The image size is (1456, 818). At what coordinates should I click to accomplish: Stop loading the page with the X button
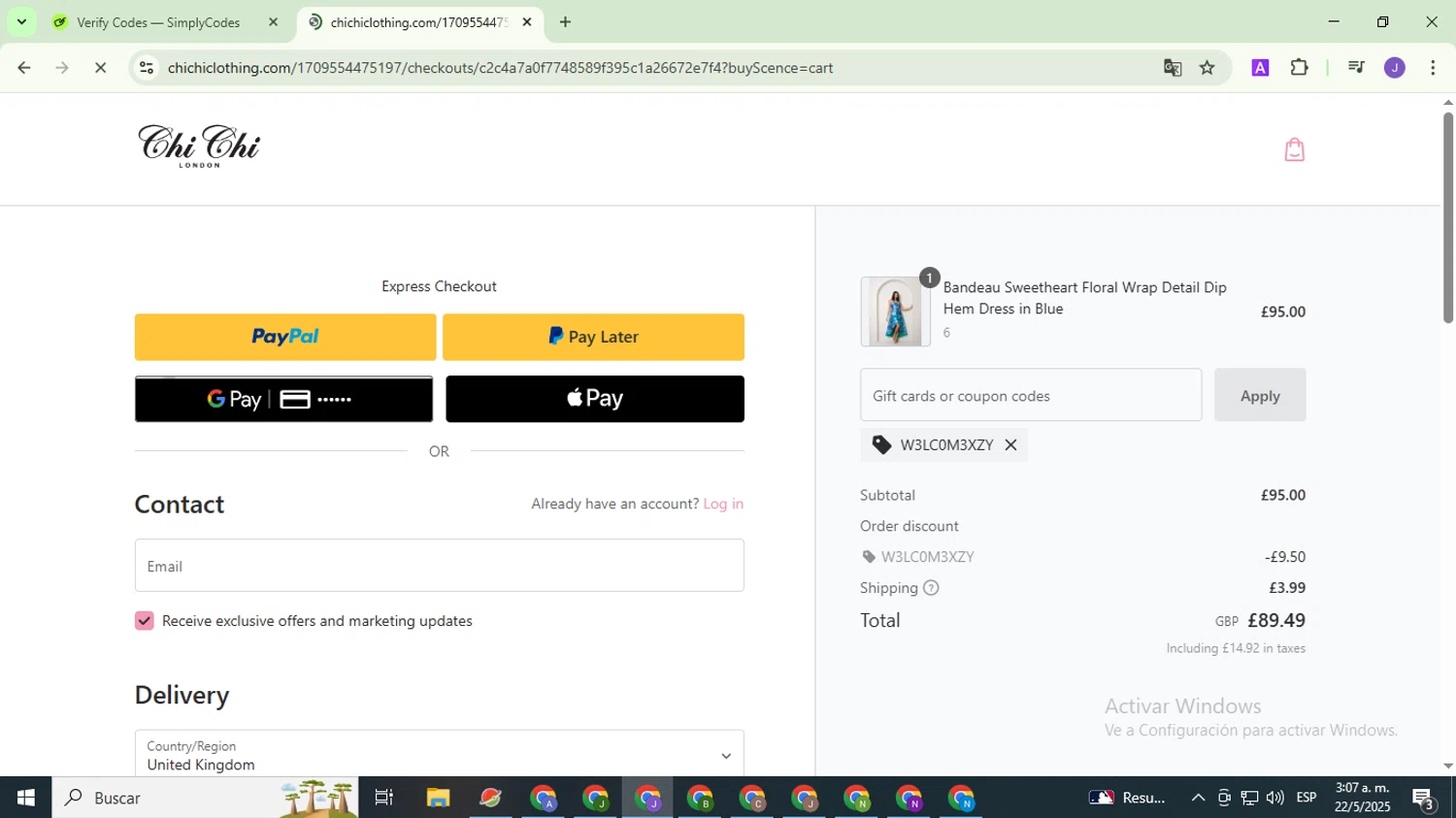point(100,68)
